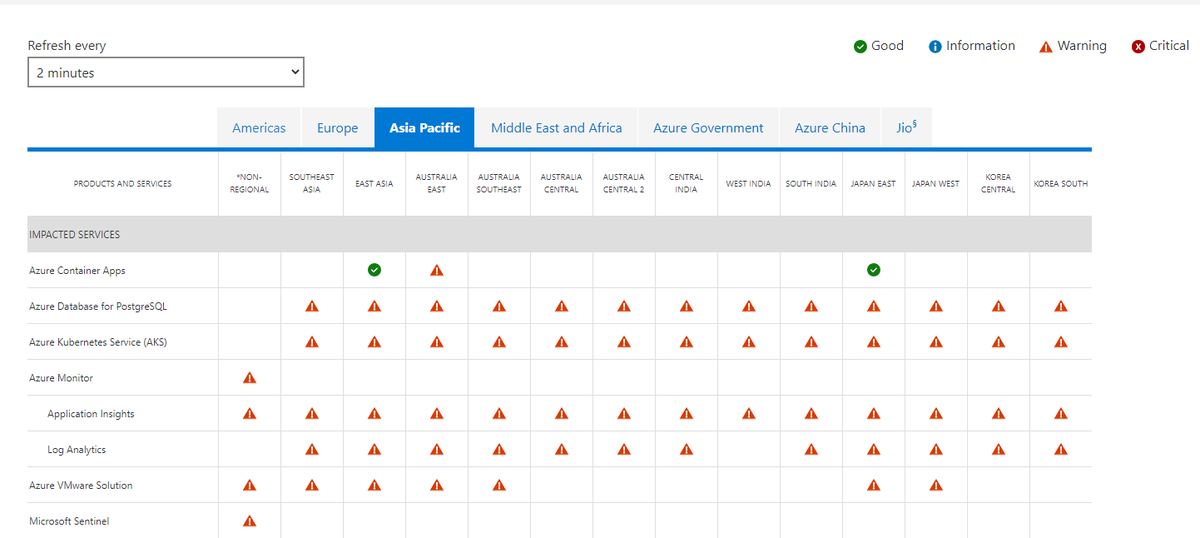The height and width of the screenshot is (538, 1200).
Task: Click the Information legend blue icon
Action: click(935, 46)
